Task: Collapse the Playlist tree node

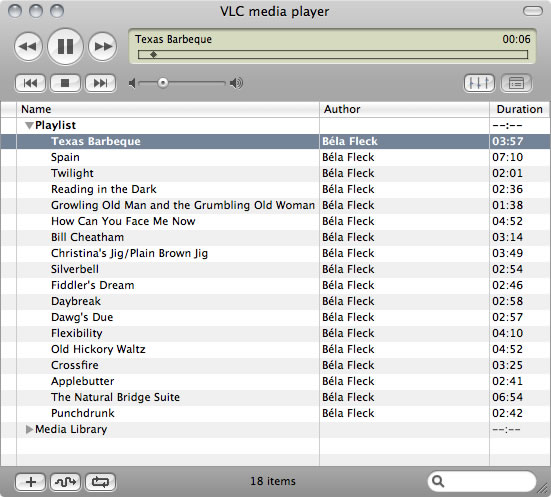Action: [x=29, y=125]
